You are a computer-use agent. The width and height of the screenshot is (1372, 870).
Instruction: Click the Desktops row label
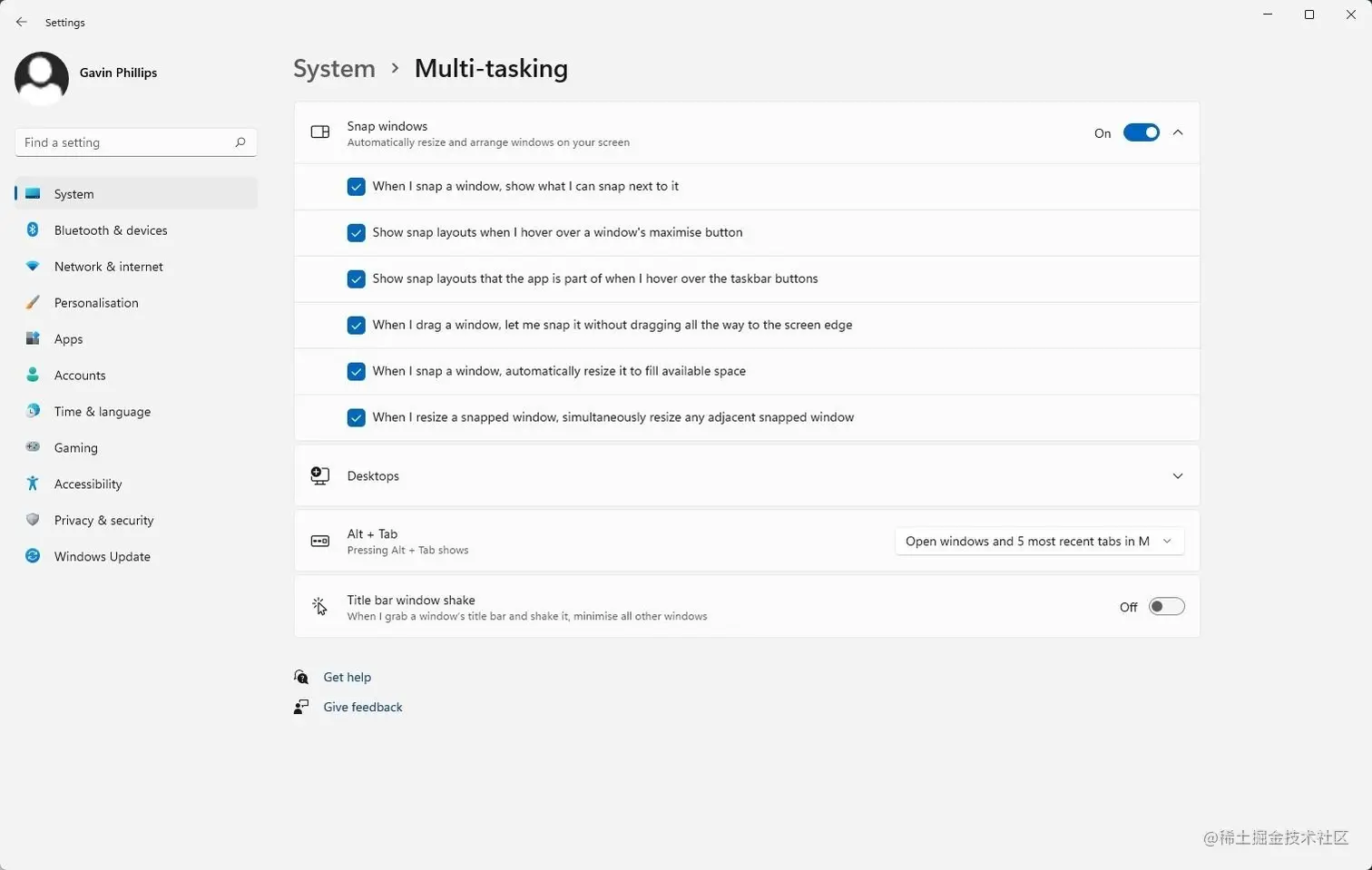(x=373, y=476)
